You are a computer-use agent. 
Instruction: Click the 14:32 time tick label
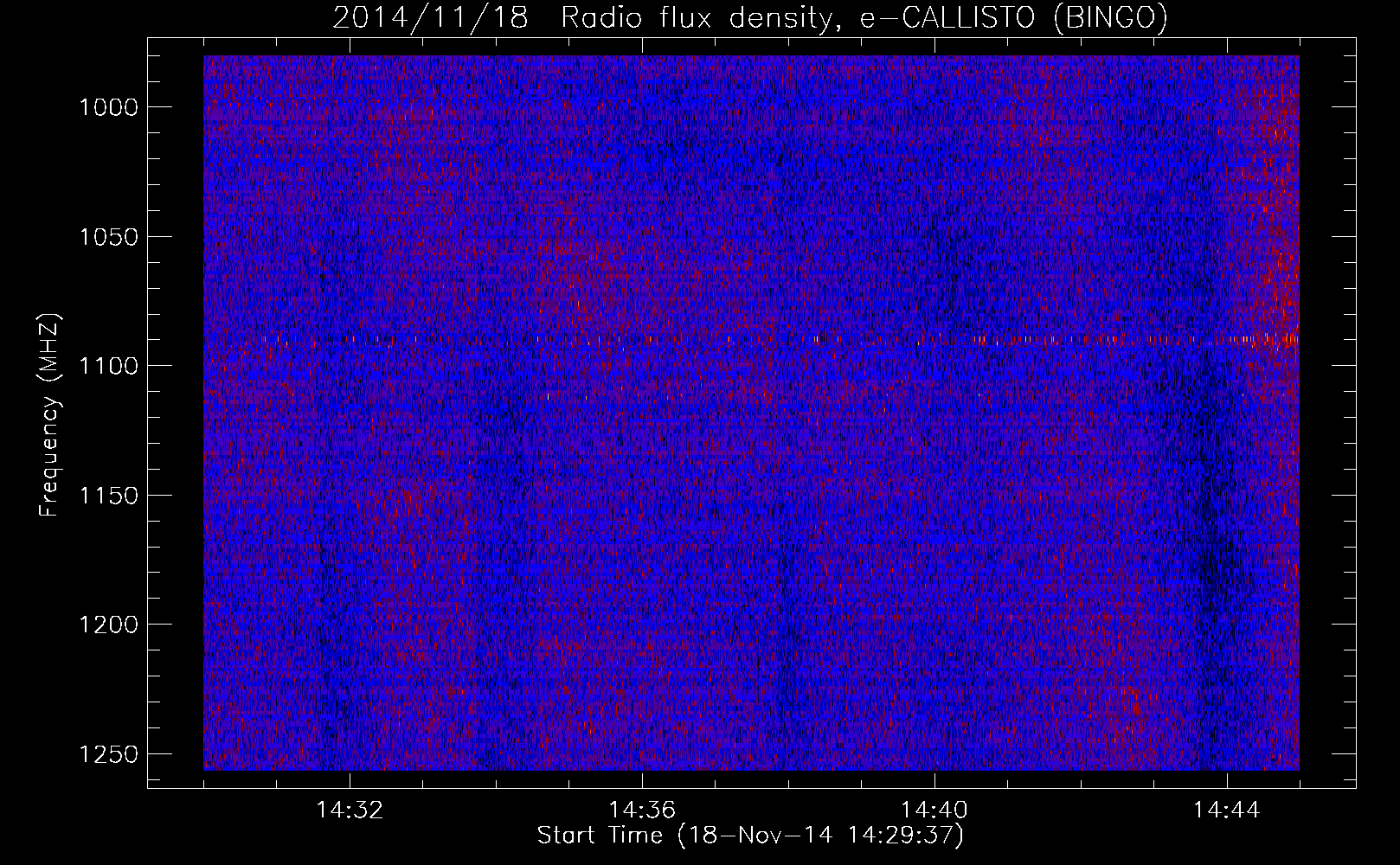click(x=350, y=811)
